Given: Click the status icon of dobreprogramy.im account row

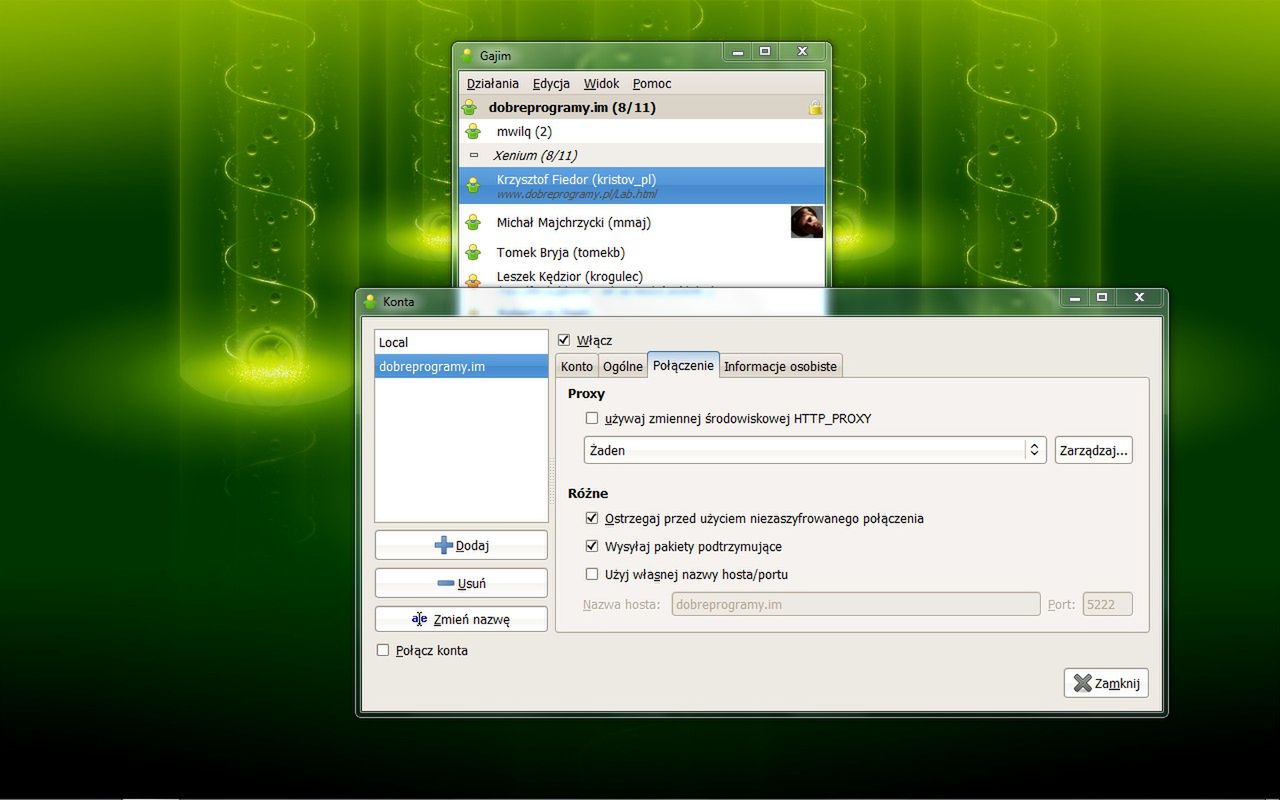Looking at the screenshot, I should pyautogui.click(x=469, y=108).
